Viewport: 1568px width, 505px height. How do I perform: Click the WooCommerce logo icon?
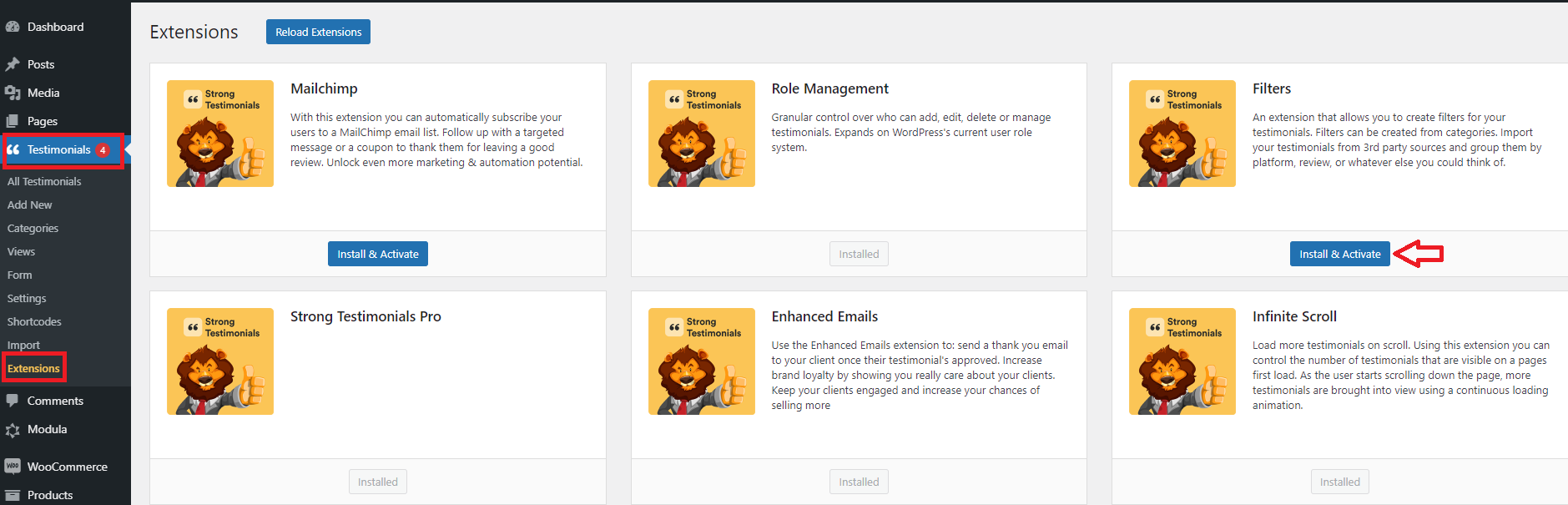coord(13,467)
